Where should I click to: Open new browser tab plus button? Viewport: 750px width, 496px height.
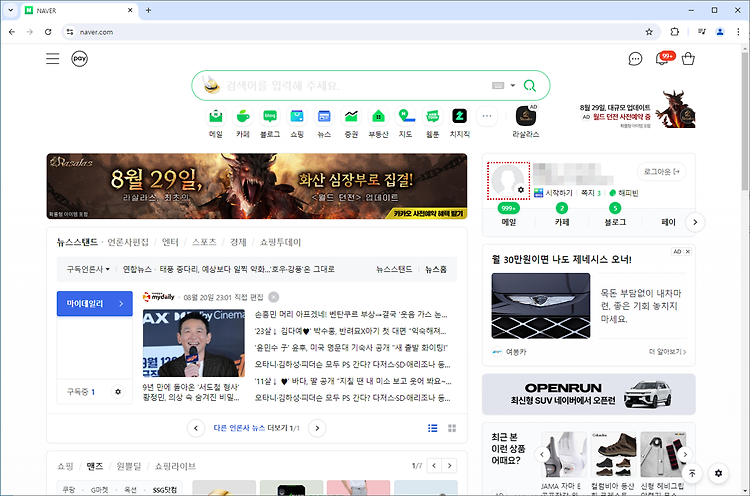pos(148,10)
